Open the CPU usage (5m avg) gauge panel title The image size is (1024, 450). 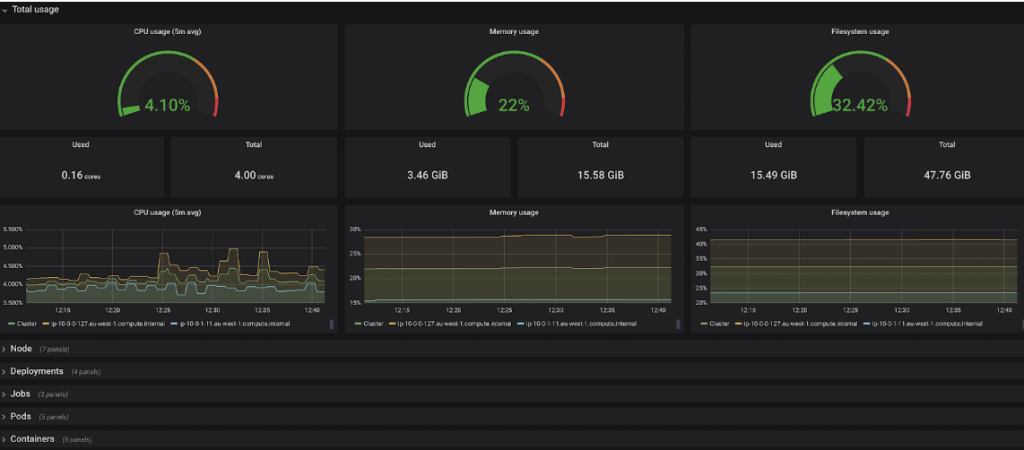click(167, 31)
